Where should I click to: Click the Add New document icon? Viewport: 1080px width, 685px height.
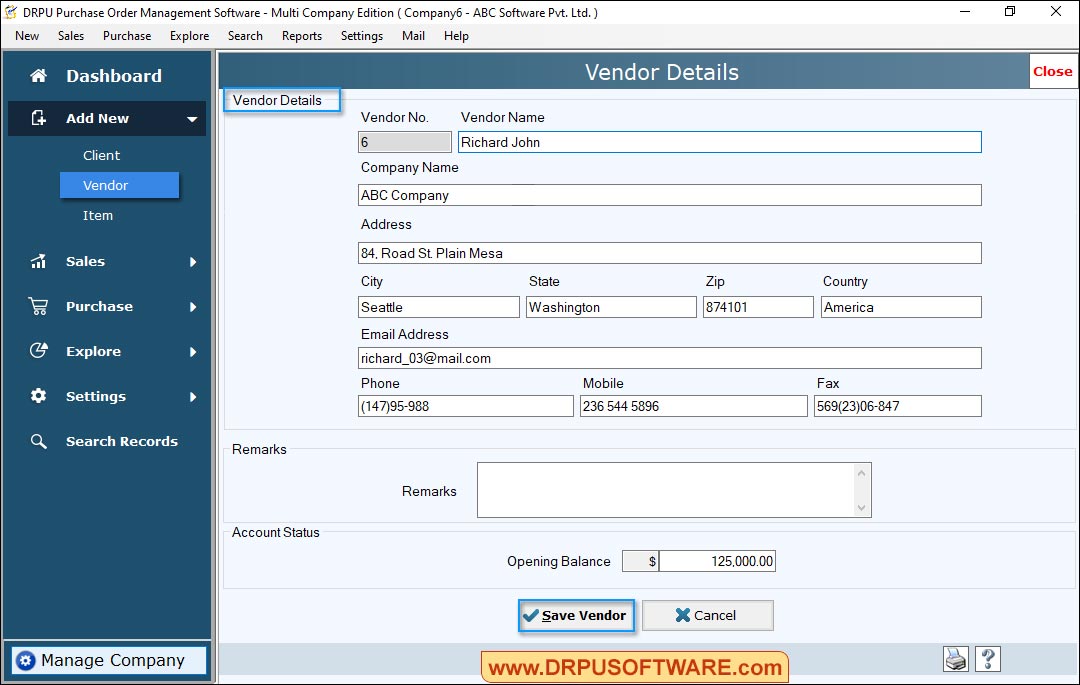38,118
